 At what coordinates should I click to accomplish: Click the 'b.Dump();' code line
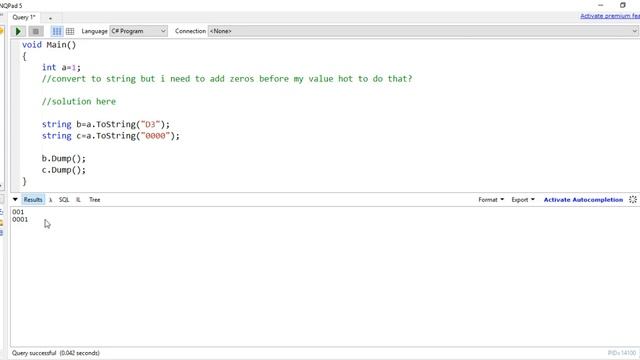pyautogui.click(x=64, y=158)
